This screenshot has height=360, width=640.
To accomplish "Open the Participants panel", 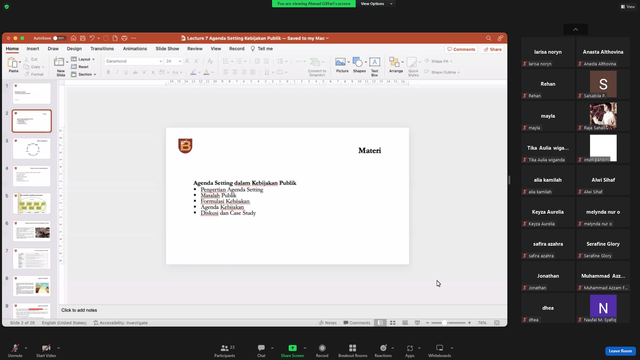I will (x=225, y=350).
